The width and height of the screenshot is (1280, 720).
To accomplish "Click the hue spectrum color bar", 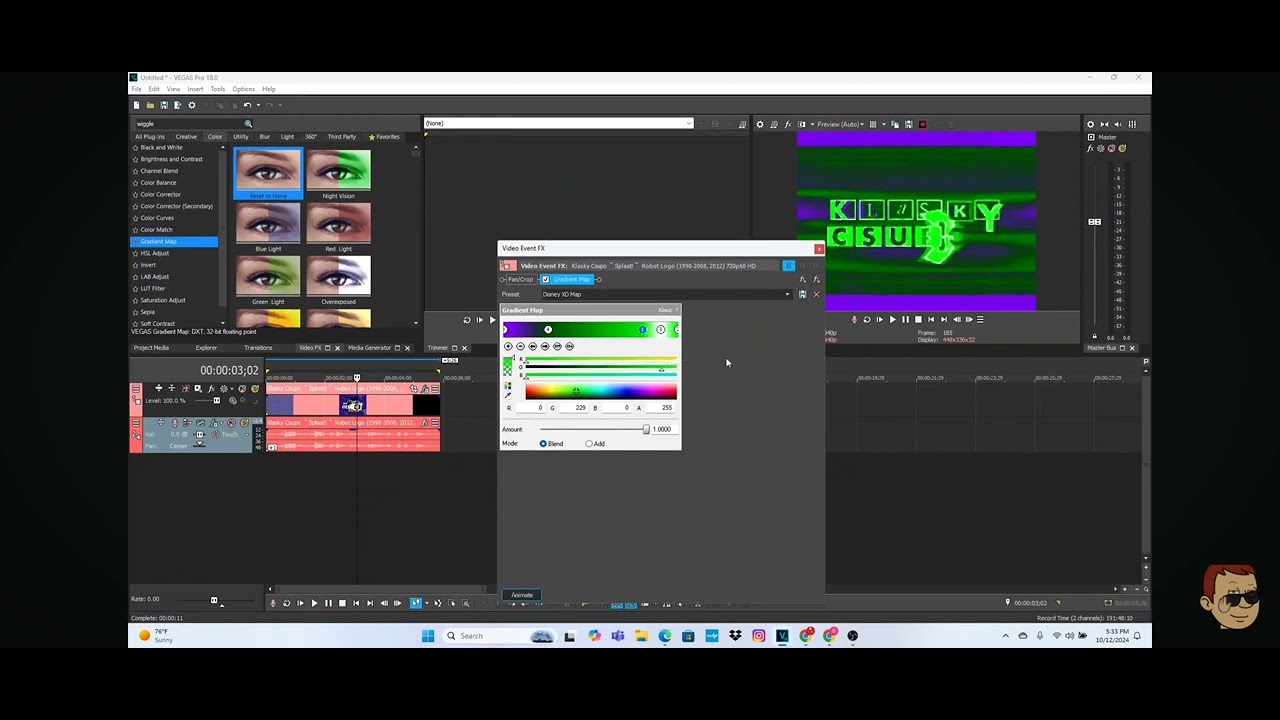I will tap(600, 392).
